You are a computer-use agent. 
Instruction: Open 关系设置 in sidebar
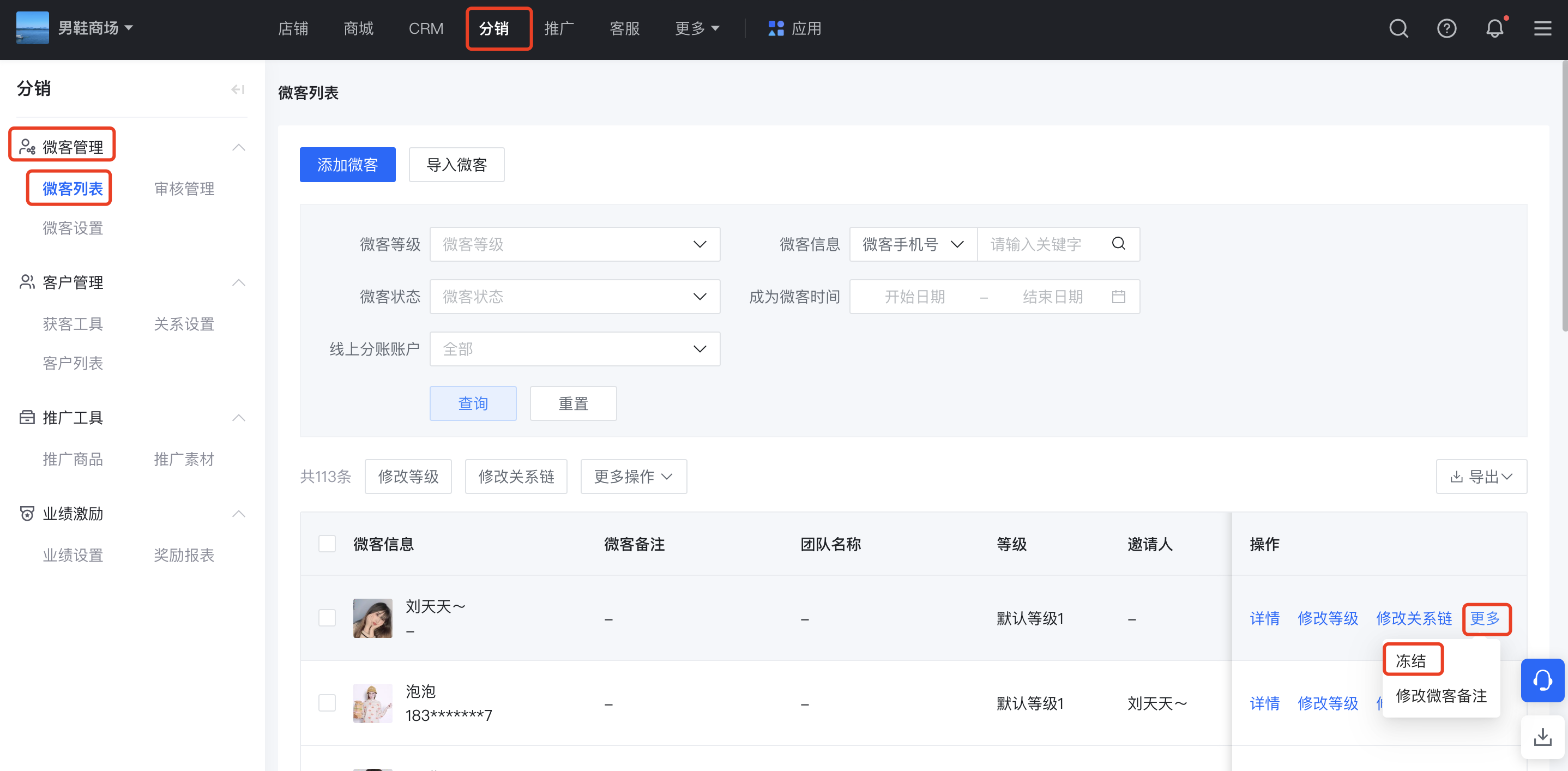pyautogui.click(x=184, y=324)
